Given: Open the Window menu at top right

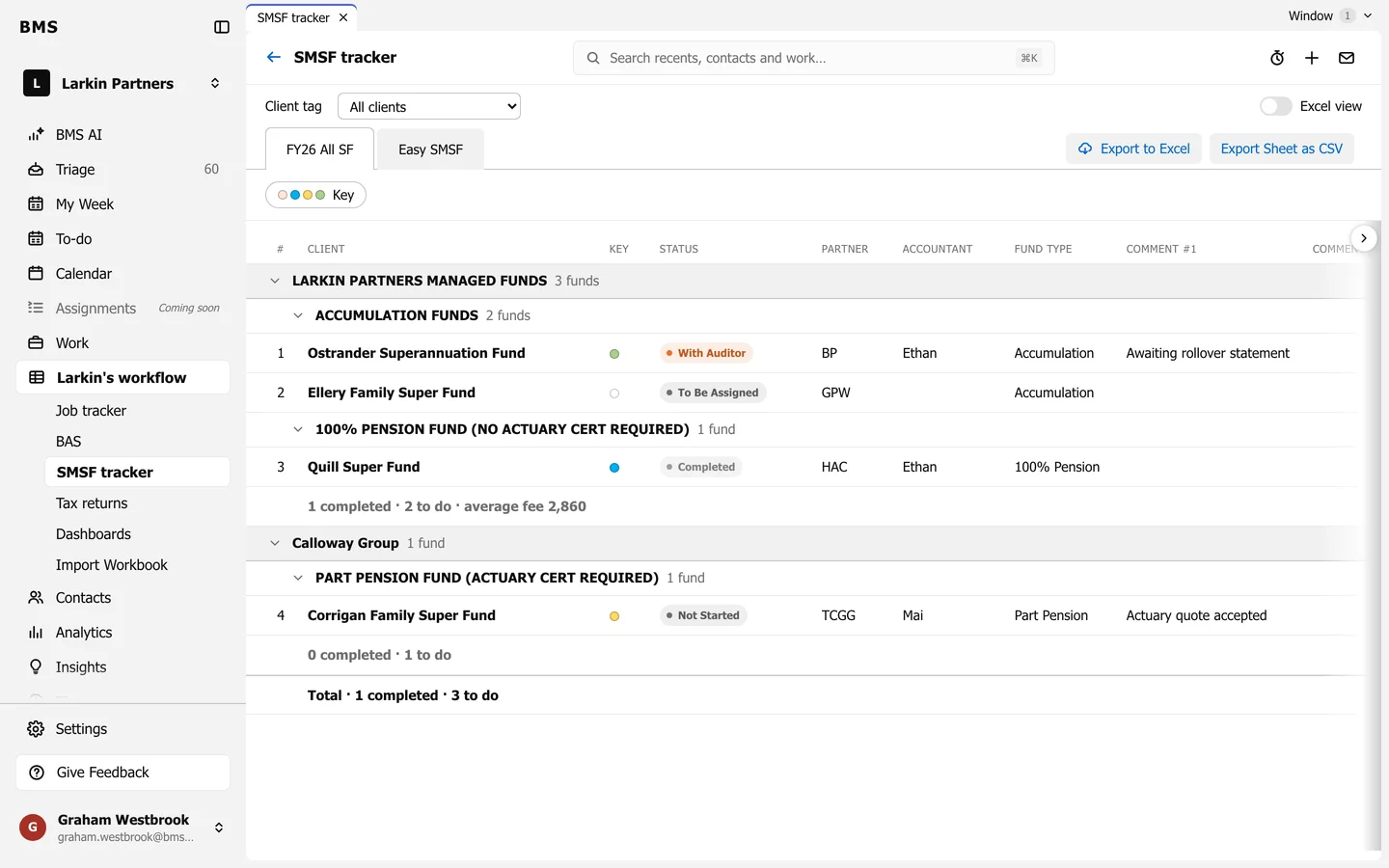Looking at the screenshot, I should [1330, 15].
